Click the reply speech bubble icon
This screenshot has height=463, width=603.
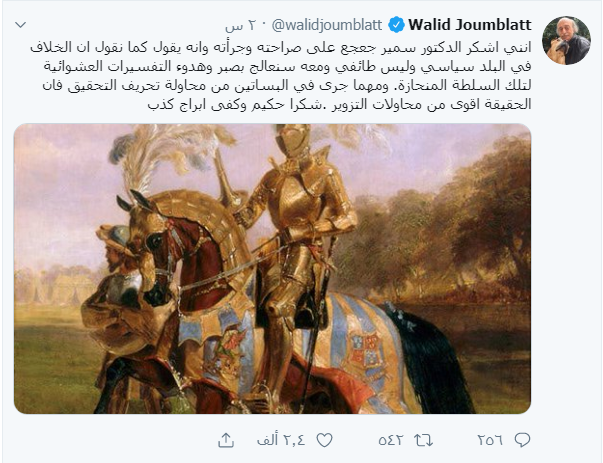[x=522, y=440]
